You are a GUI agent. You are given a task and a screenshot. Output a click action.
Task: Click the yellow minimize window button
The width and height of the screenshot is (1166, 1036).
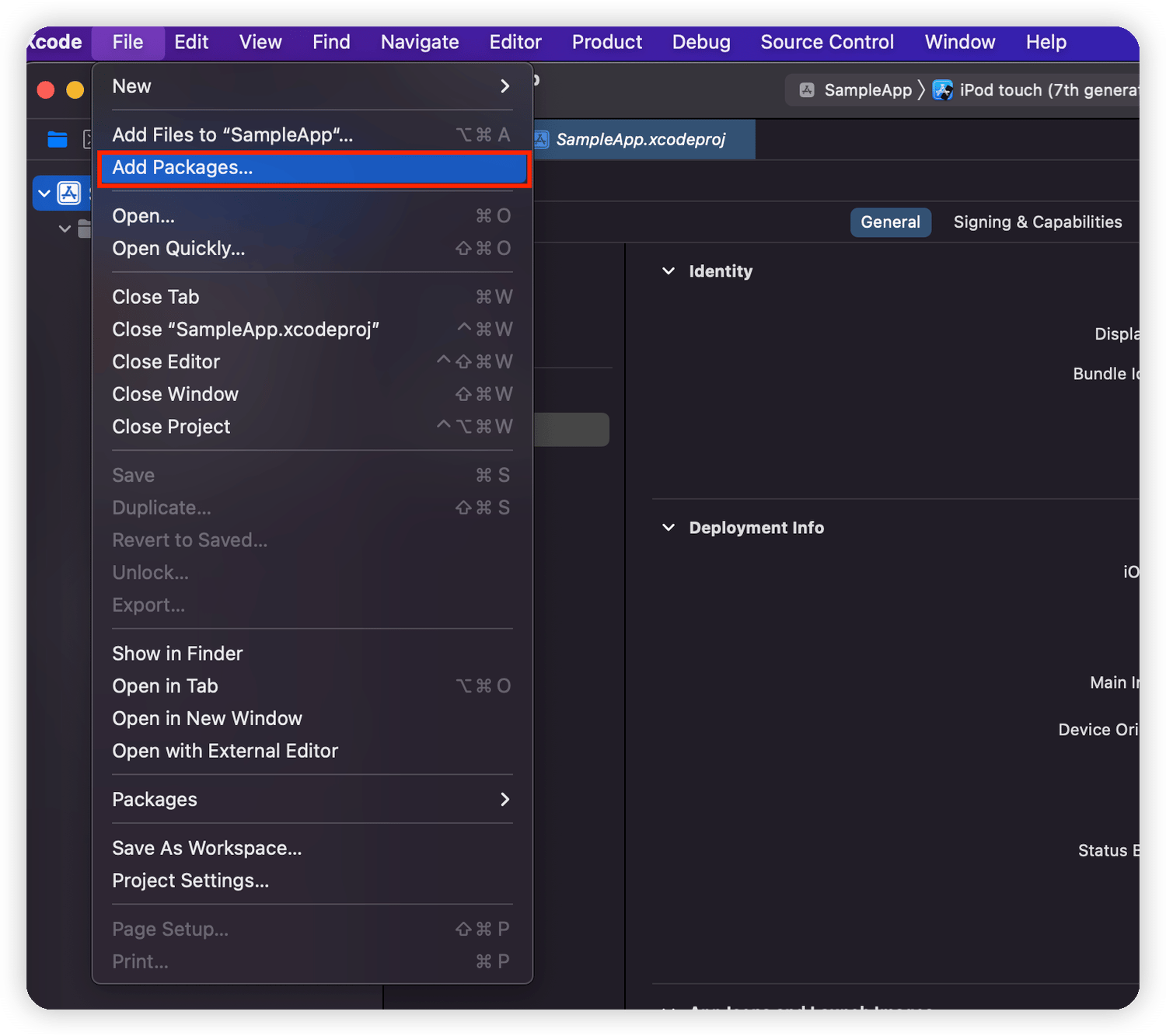point(75,90)
